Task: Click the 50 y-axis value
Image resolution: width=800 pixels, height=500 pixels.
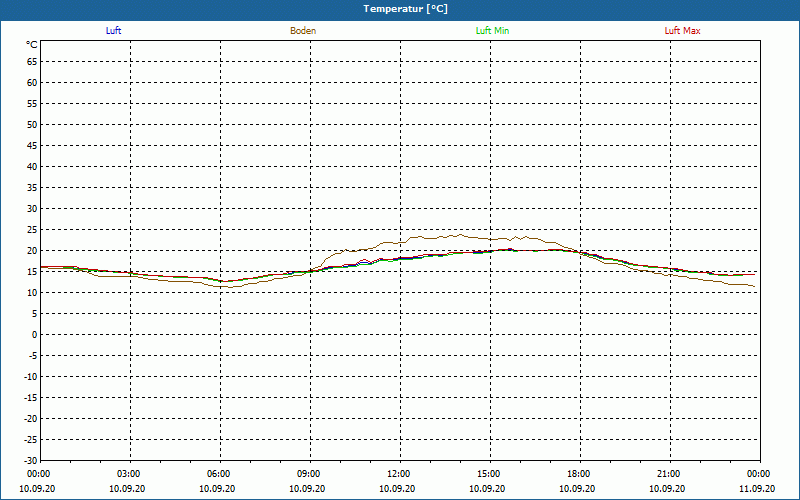Action: pyautogui.click(x=32, y=124)
